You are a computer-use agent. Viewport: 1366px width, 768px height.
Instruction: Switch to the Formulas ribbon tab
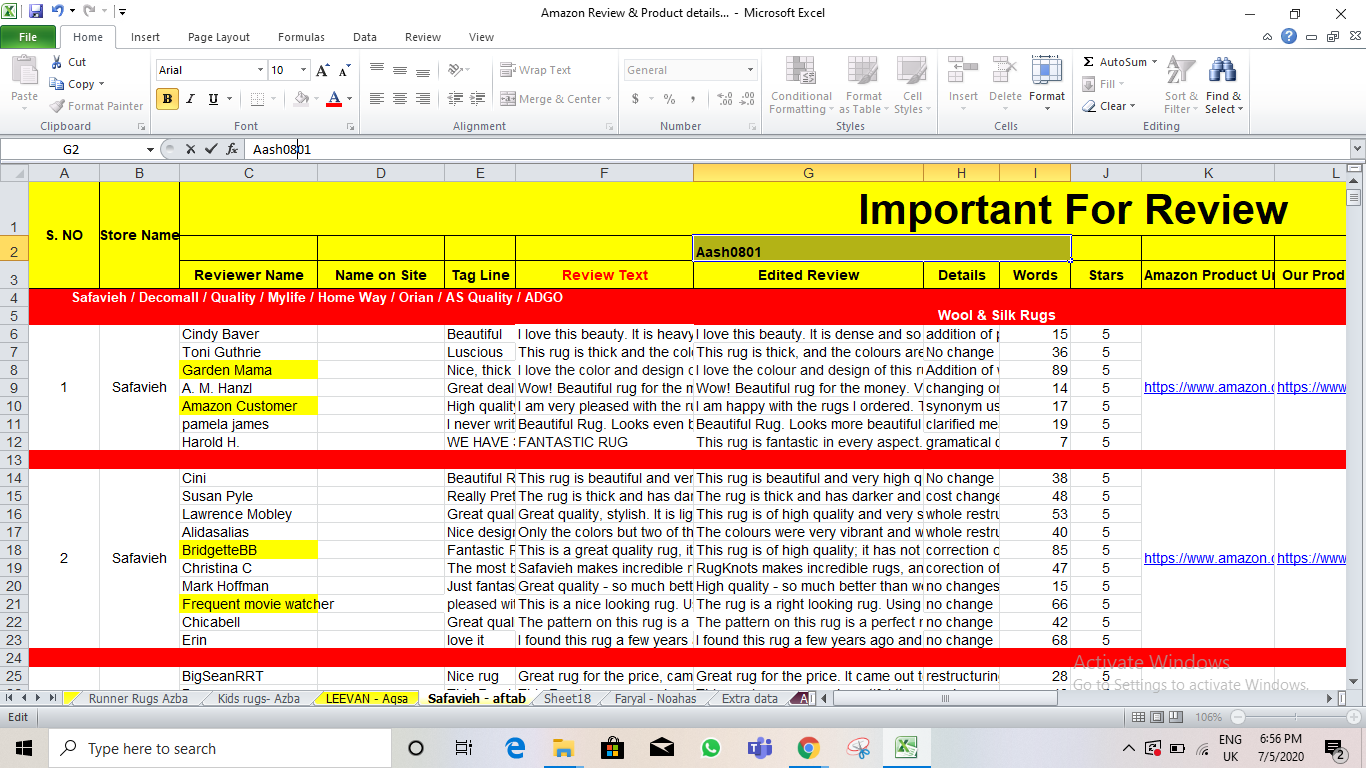(301, 36)
